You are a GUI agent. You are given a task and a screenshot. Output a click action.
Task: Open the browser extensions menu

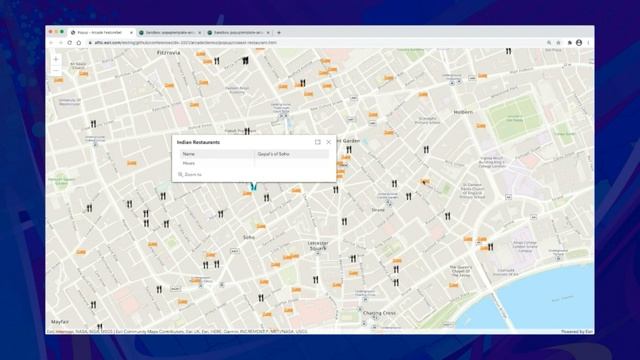[x=569, y=42]
